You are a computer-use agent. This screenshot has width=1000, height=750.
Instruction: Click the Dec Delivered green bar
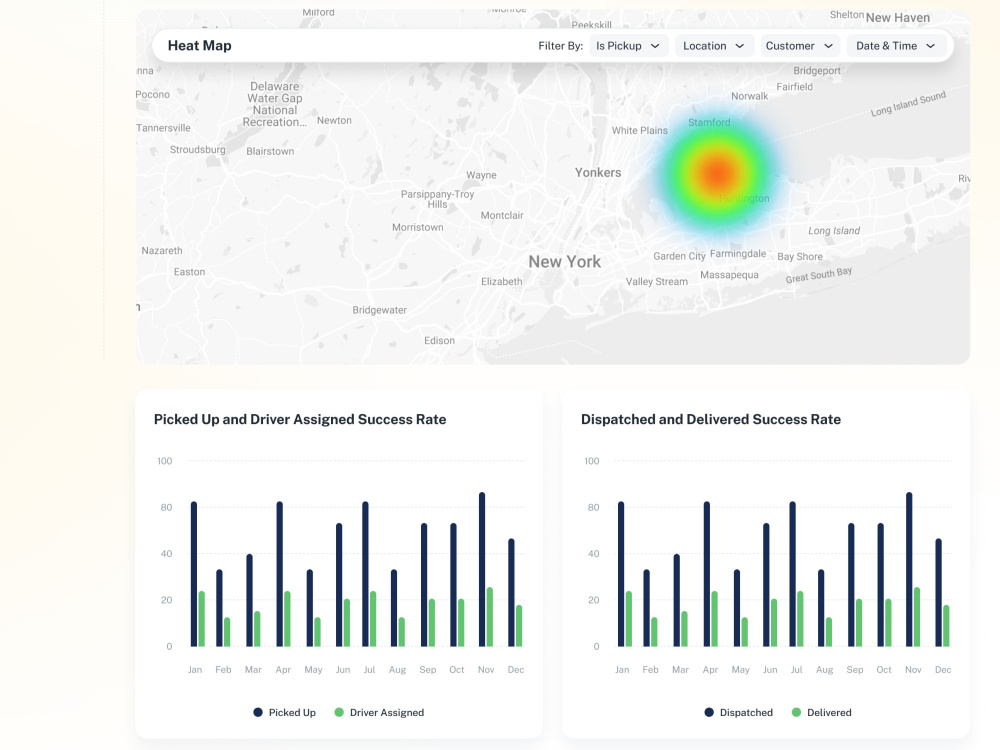(x=946, y=626)
